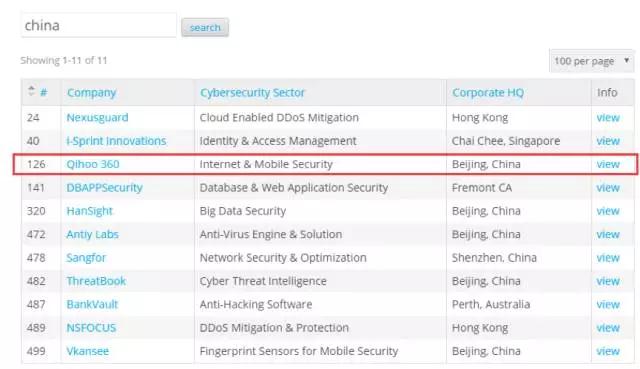The width and height of the screenshot is (640, 369).
Task: Open the Sangfor company link
Action: click(x=86, y=258)
